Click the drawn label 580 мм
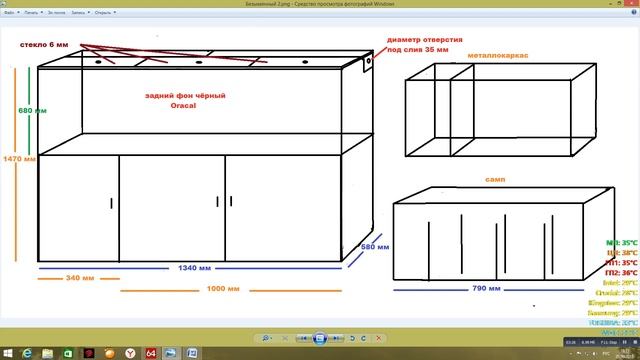640x360 pixels. point(375,247)
